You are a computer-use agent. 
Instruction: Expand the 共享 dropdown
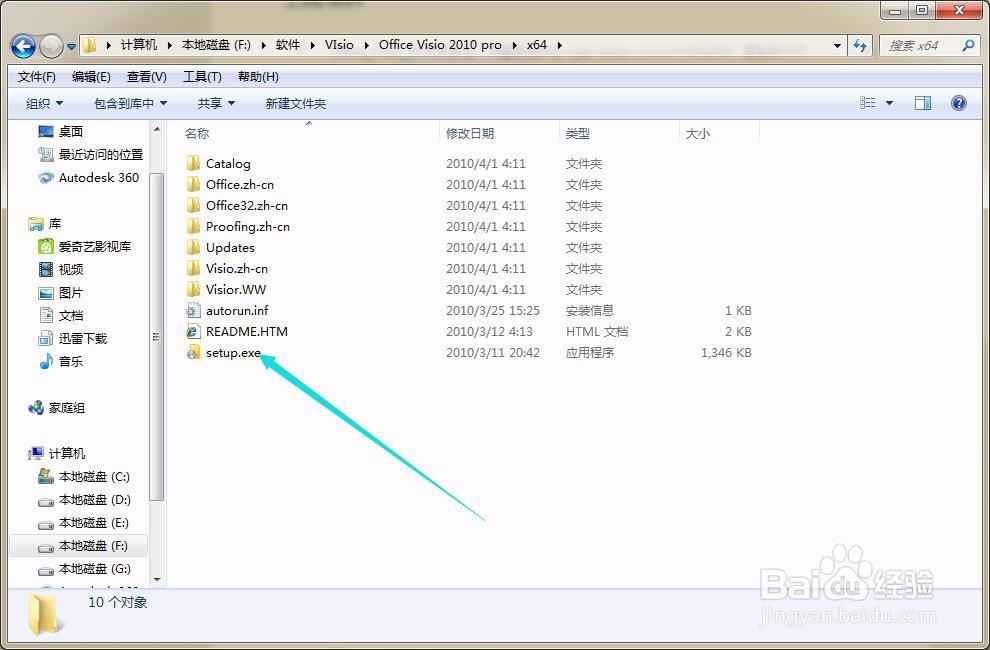pyautogui.click(x=216, y=104)
